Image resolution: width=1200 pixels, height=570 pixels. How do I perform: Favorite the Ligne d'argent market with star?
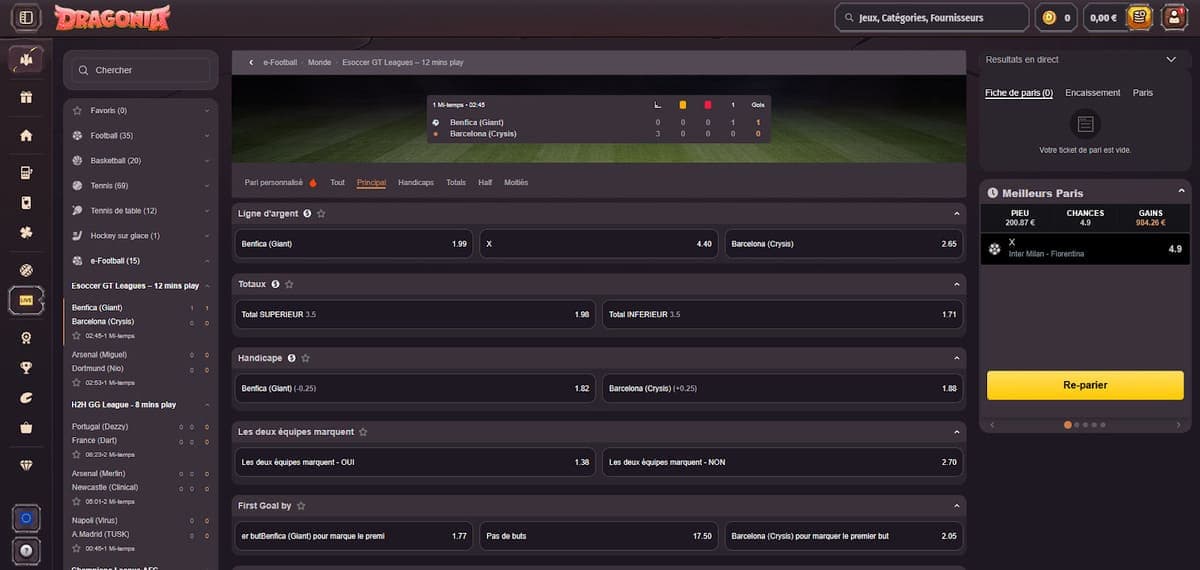321,214
